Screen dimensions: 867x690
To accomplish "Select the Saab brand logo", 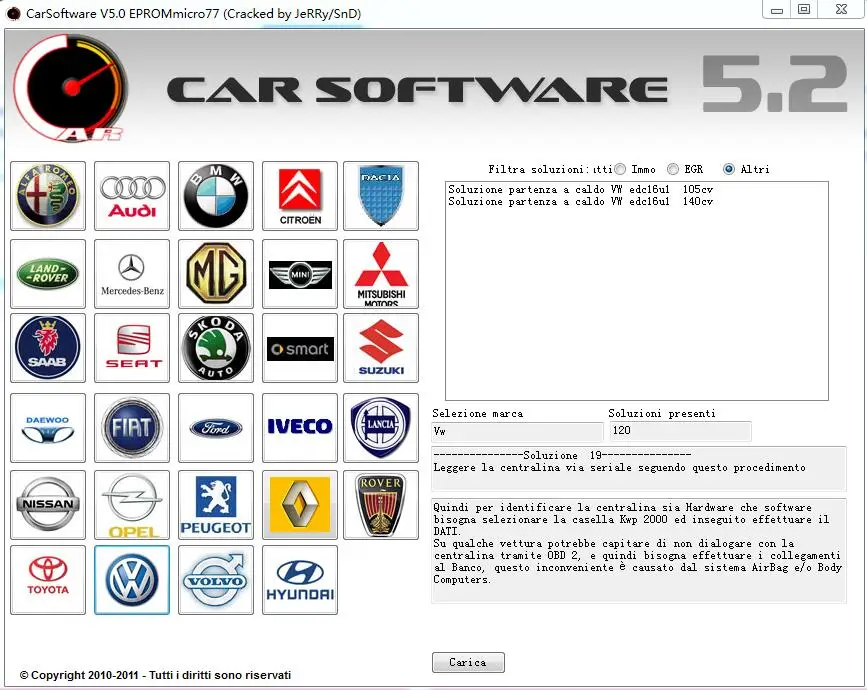I will pos(48,348).
